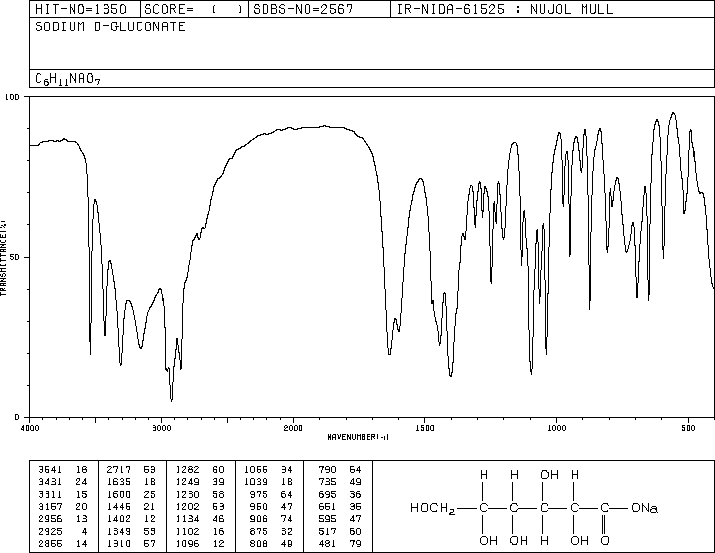This screenshot has width=715, height=553.
Task: Click the ONa group in the structure diagram
Action: click(x=645, y=508)
